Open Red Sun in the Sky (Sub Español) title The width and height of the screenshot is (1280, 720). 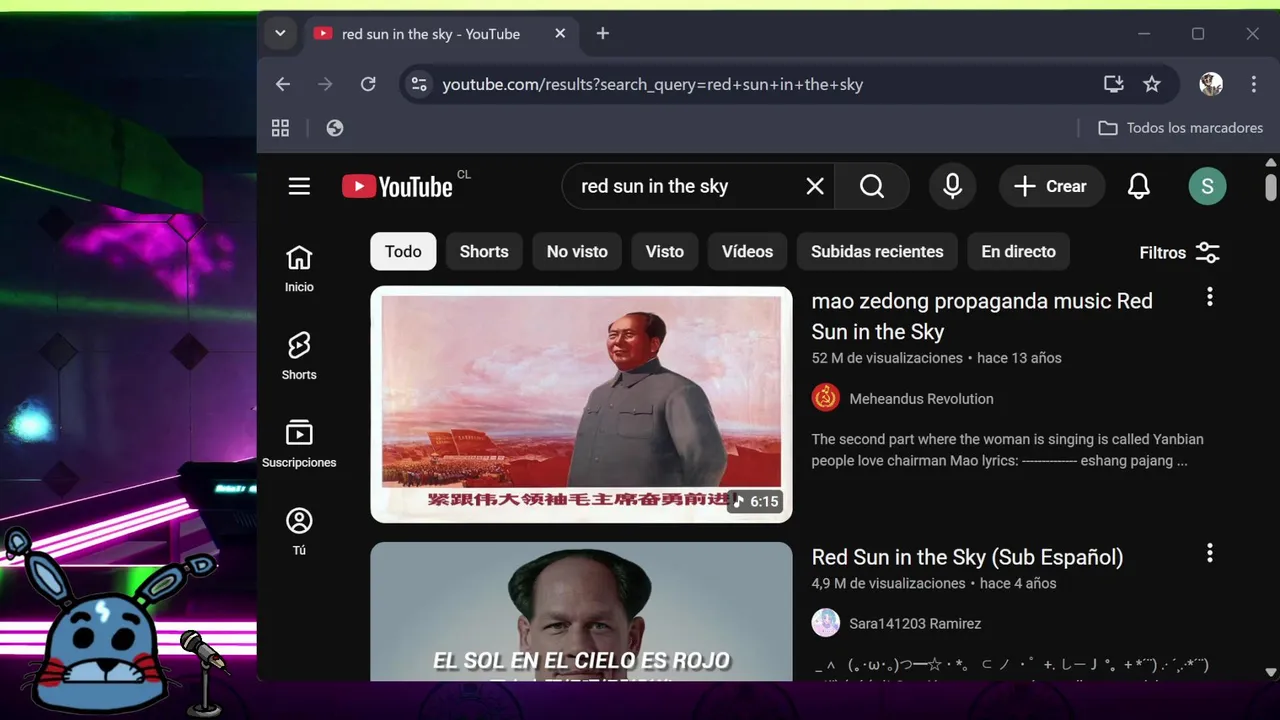967,557
